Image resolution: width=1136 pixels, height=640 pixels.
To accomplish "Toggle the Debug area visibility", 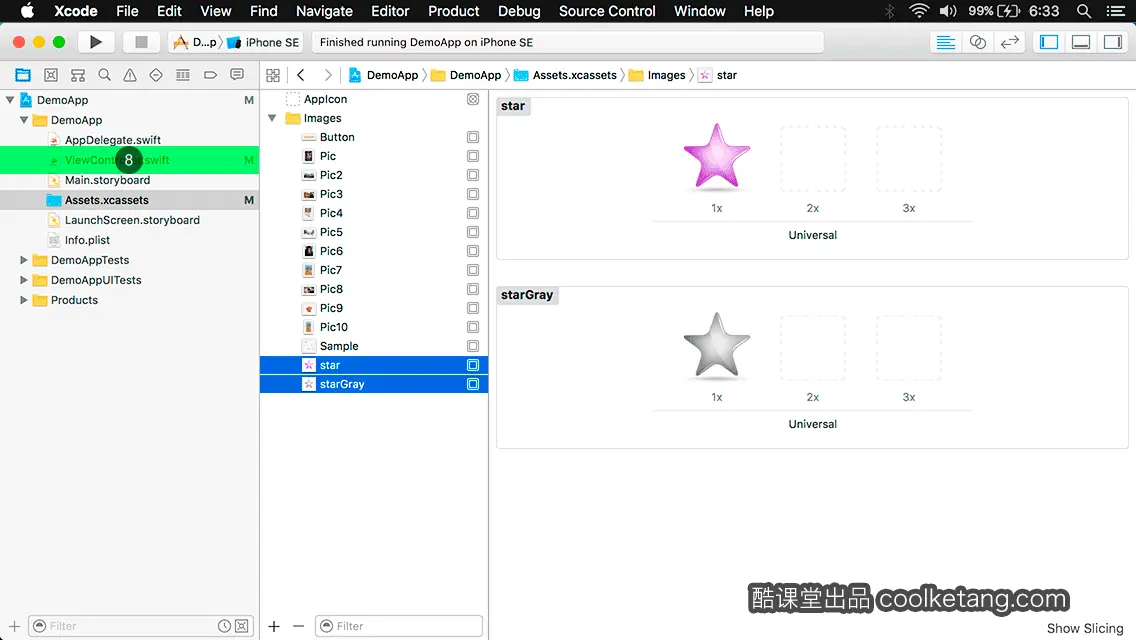I will coord(1081,42).
